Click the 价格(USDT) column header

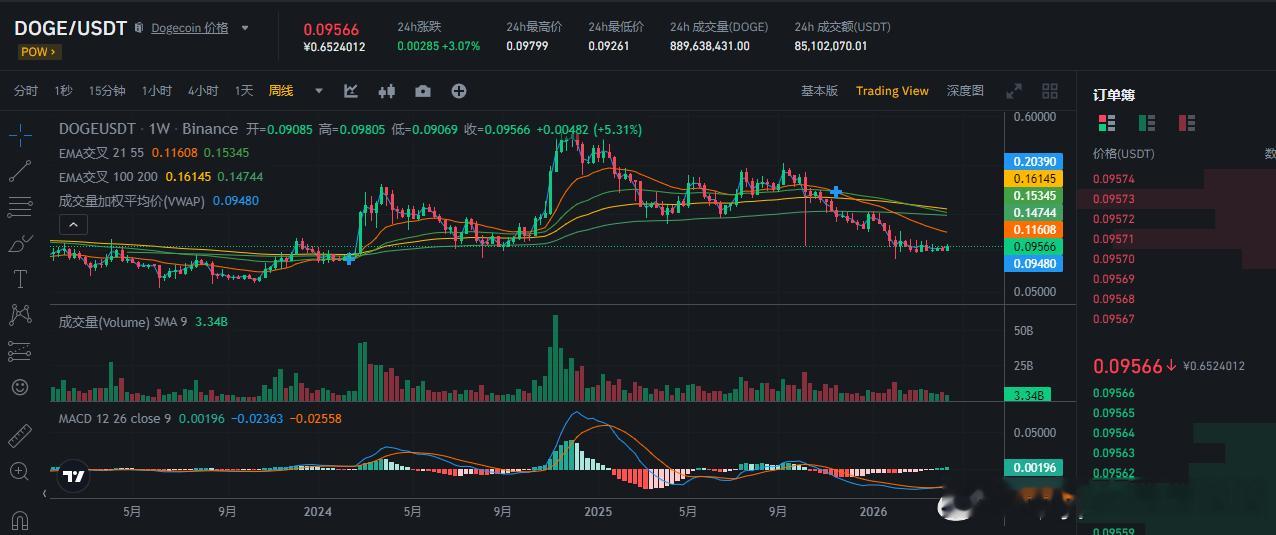click(x=1124, y=154)
